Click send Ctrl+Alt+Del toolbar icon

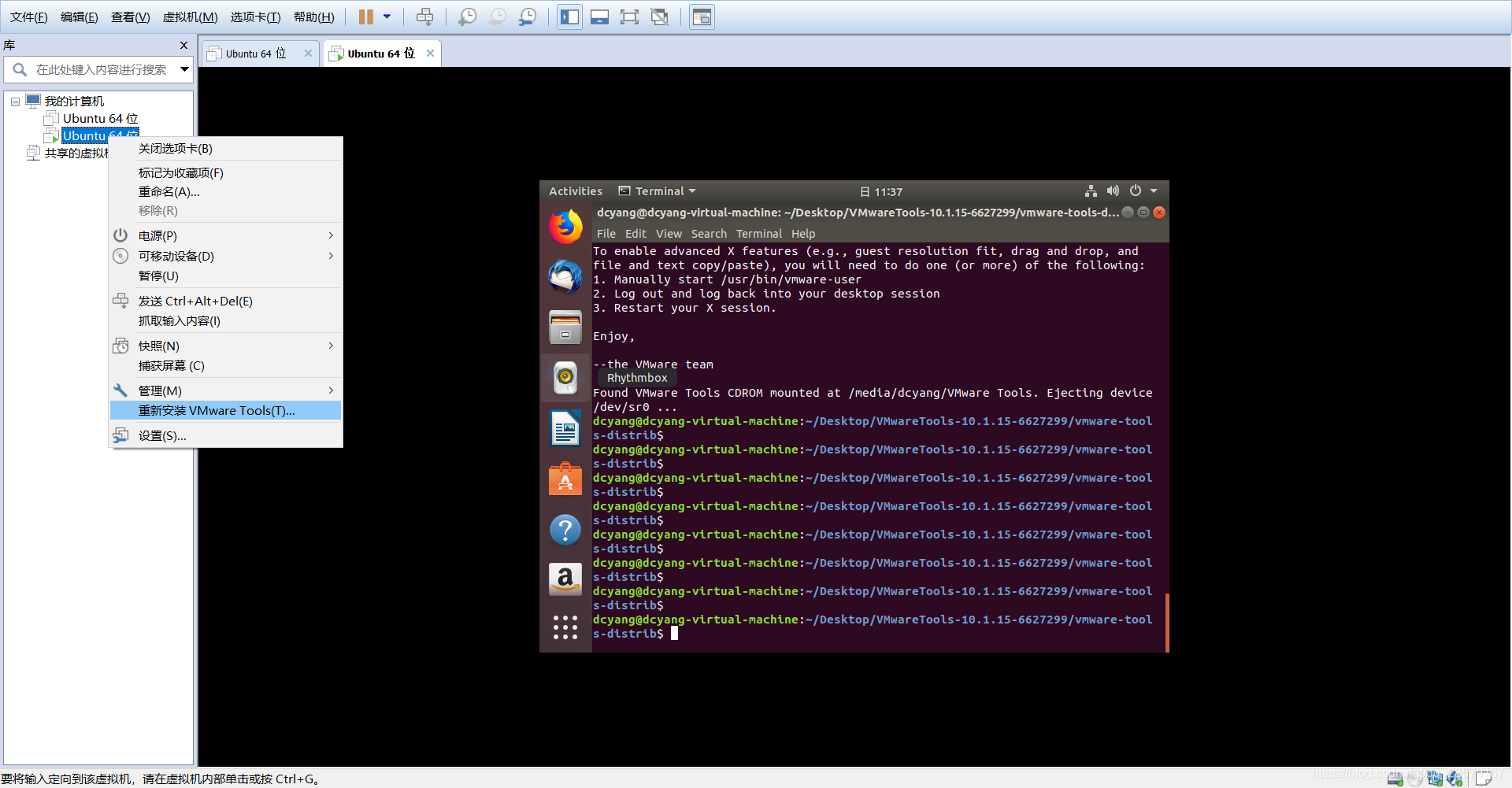[x=425, y=17]
